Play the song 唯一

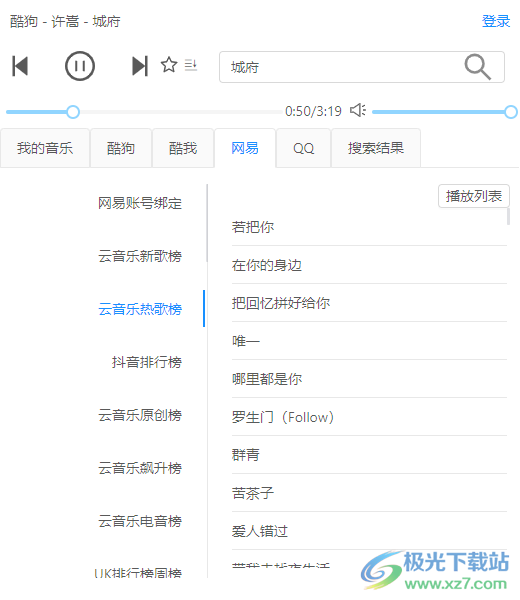tap(369, 341)
